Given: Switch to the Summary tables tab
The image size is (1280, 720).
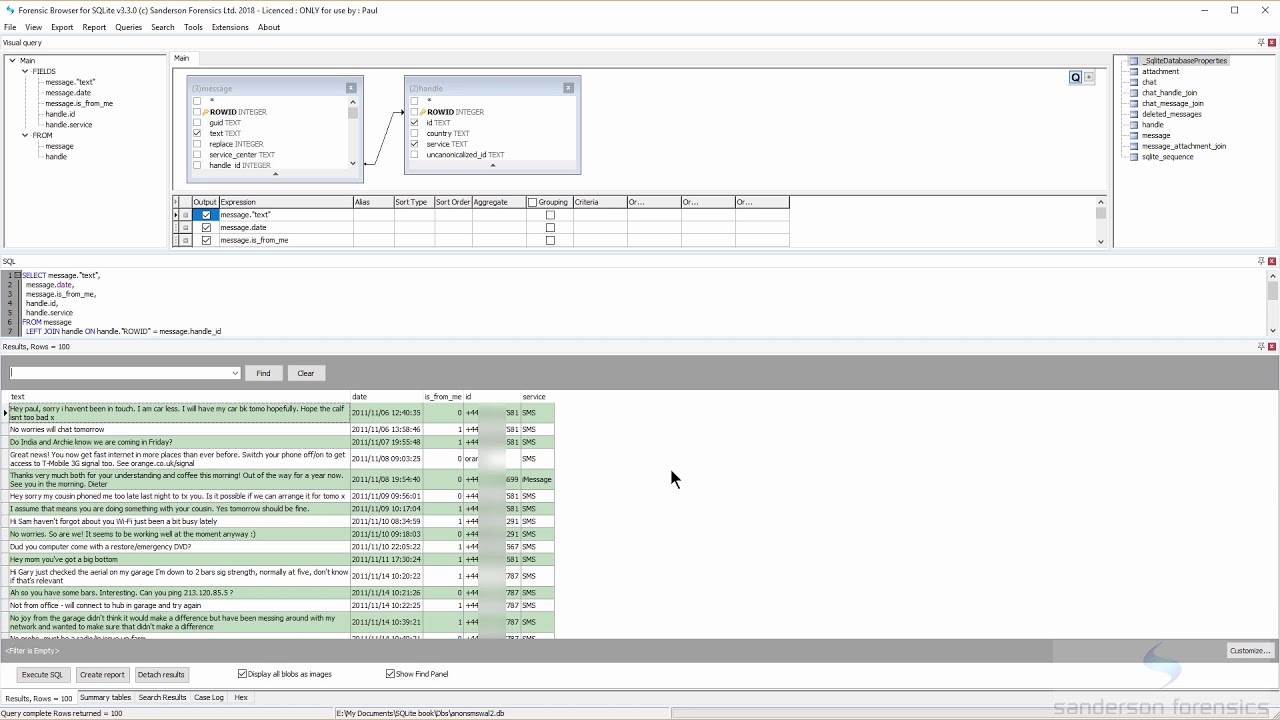Looking at the screenshot, I should point(106,698).
